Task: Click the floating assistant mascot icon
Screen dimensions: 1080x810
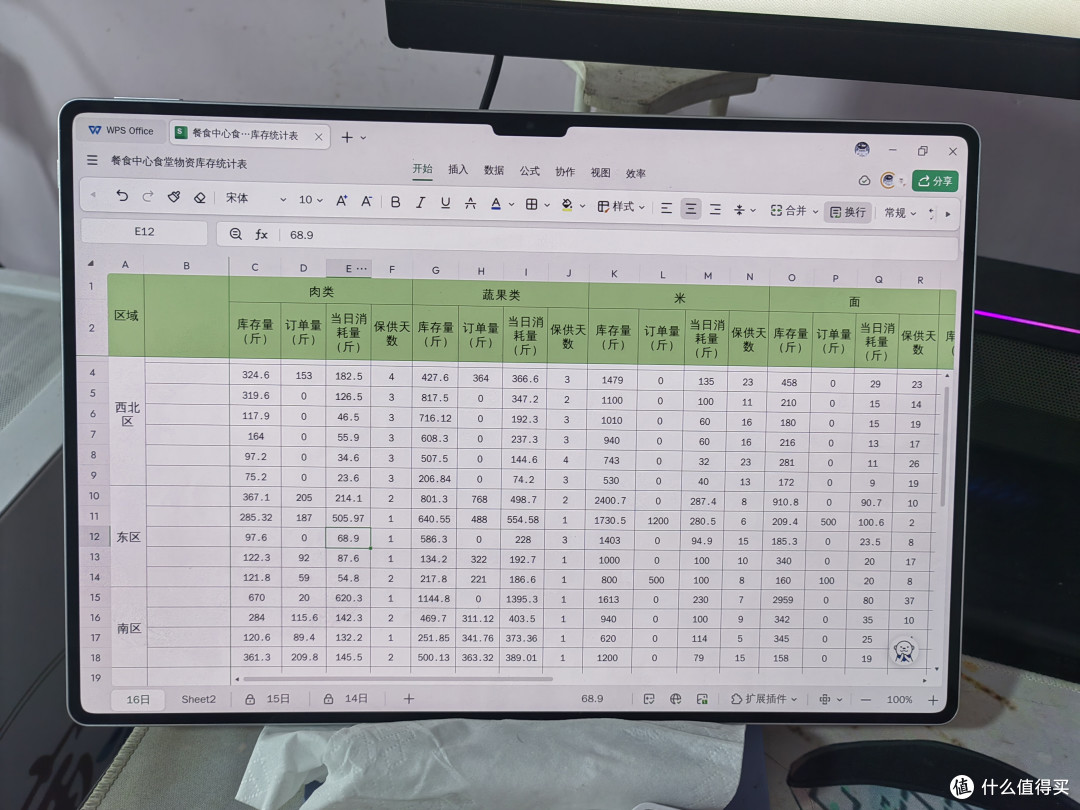Action: [904, 649]
